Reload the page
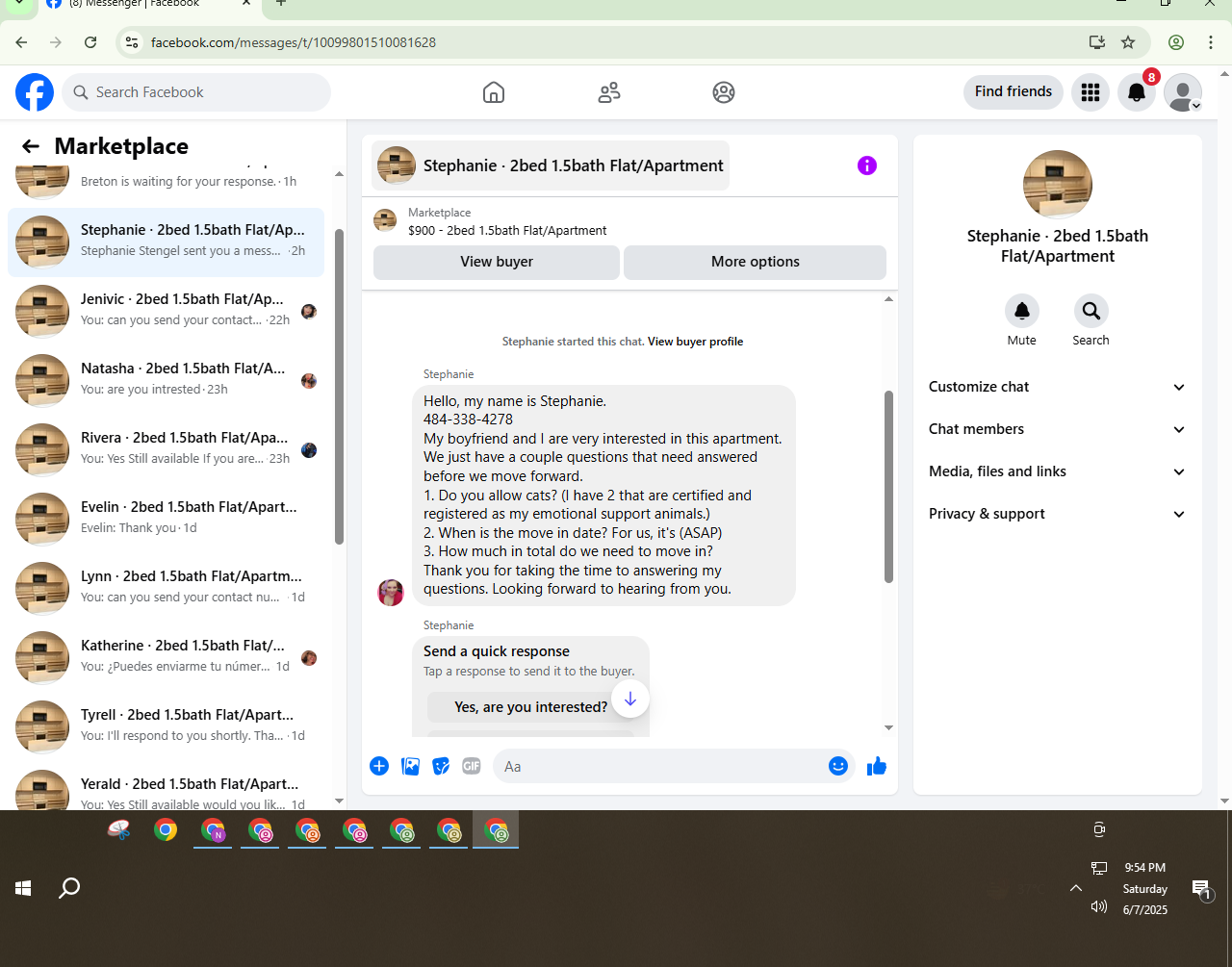 pyautogui.click(x=90, y=42)
